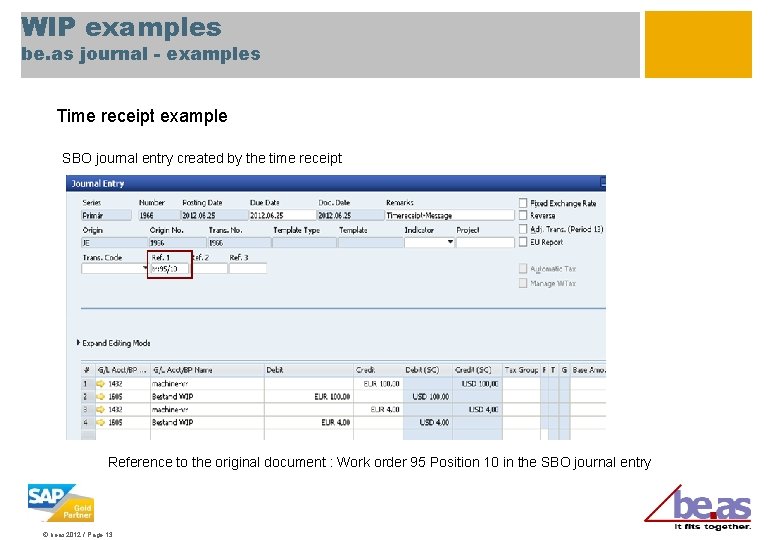The image size is (780, 540).
Task: Click the Template Type field
Action: pyautogui.click(x=304, y=243)
